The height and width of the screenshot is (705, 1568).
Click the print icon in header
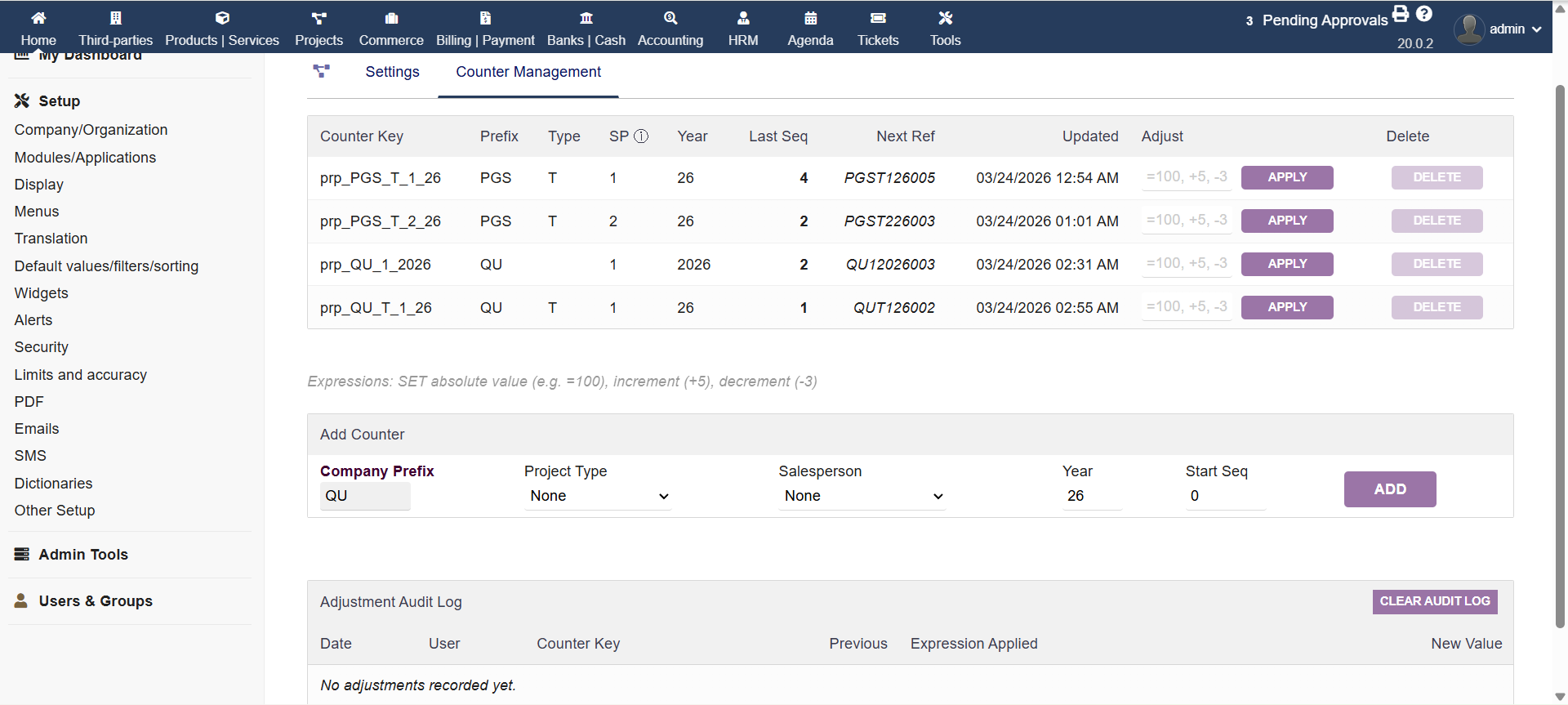pos(1401,14)
